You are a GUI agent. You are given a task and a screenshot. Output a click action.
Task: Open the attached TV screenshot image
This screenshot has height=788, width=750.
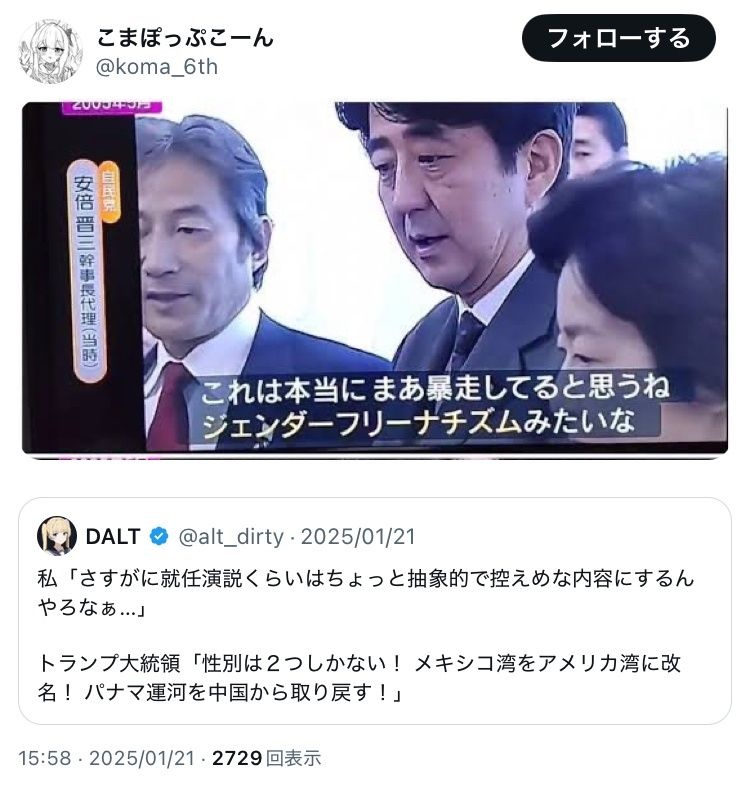tap(375, 278)
